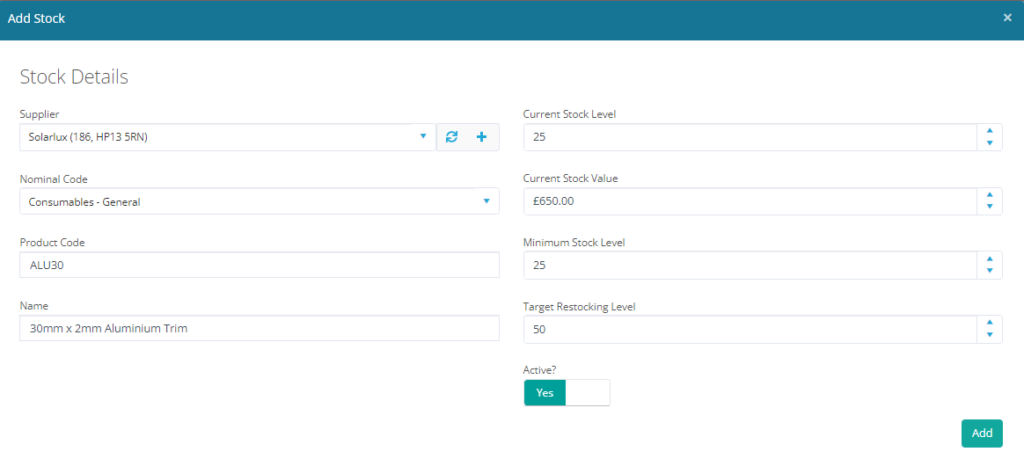Decrease Target Restocking Level with down arrow

(x=989, y=335)
